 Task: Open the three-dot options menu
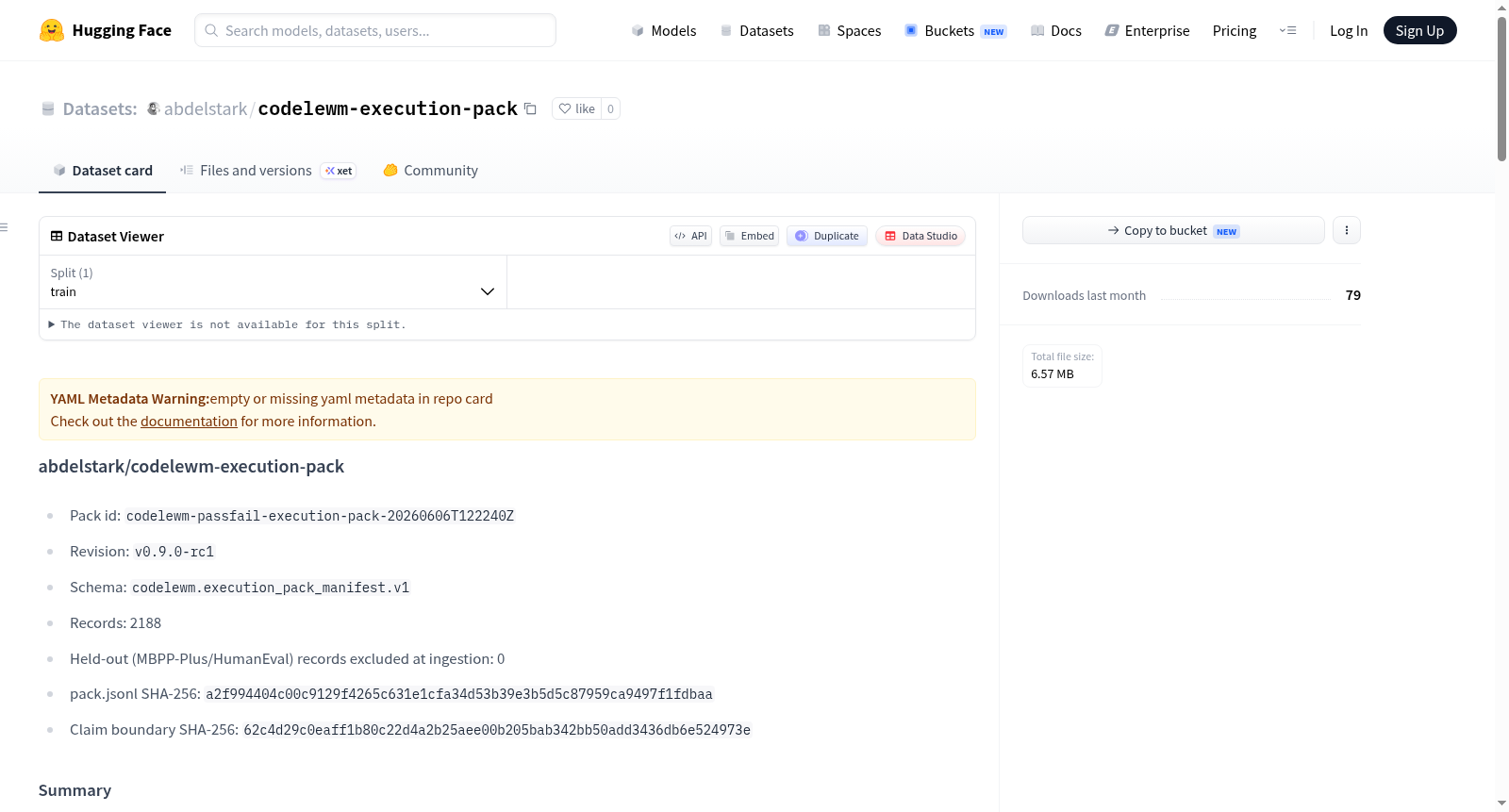click(x=1347, y=230)
